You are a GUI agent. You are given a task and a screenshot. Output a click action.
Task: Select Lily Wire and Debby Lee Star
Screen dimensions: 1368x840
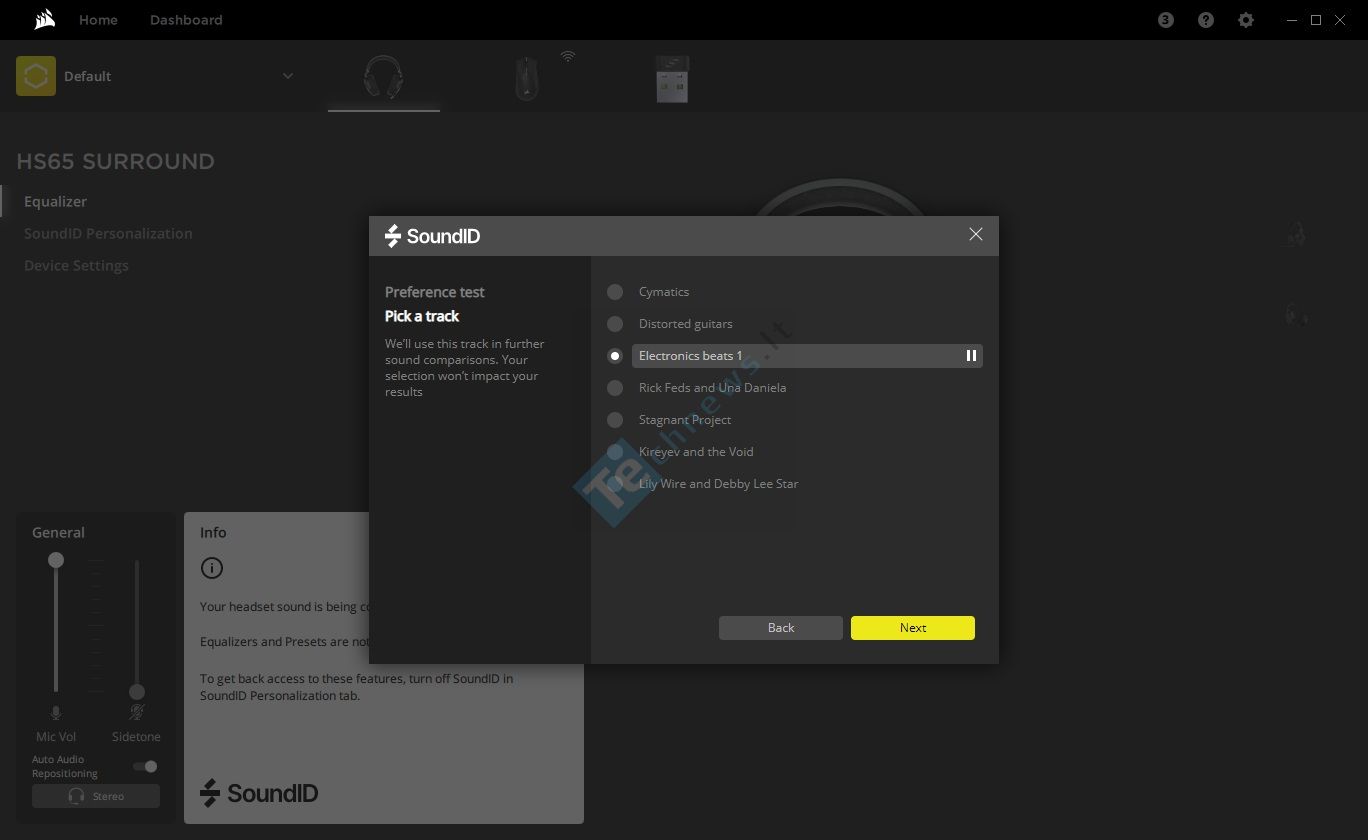[x=615, y=484]
